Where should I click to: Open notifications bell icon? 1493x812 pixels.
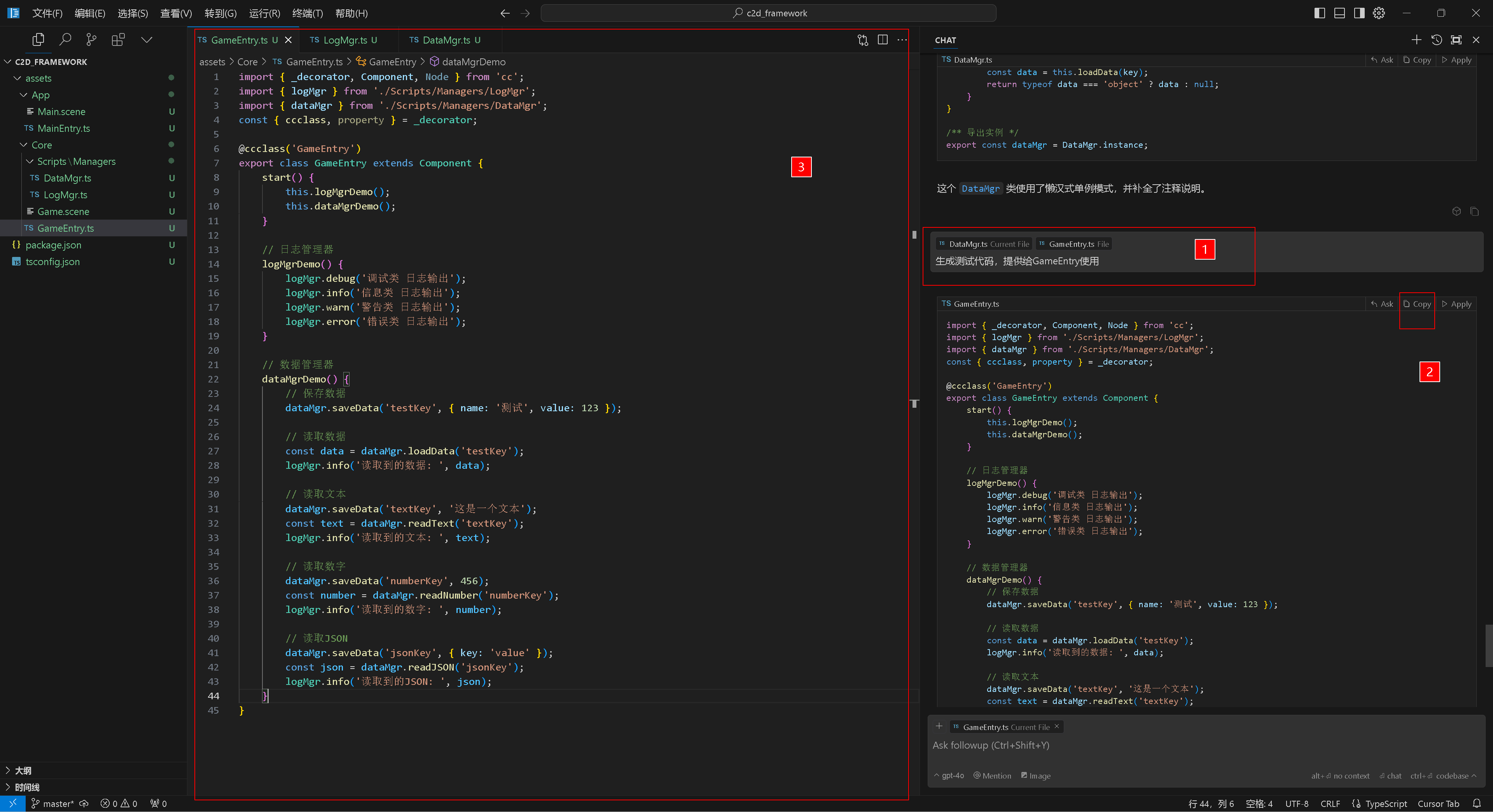pos(1477,803)
